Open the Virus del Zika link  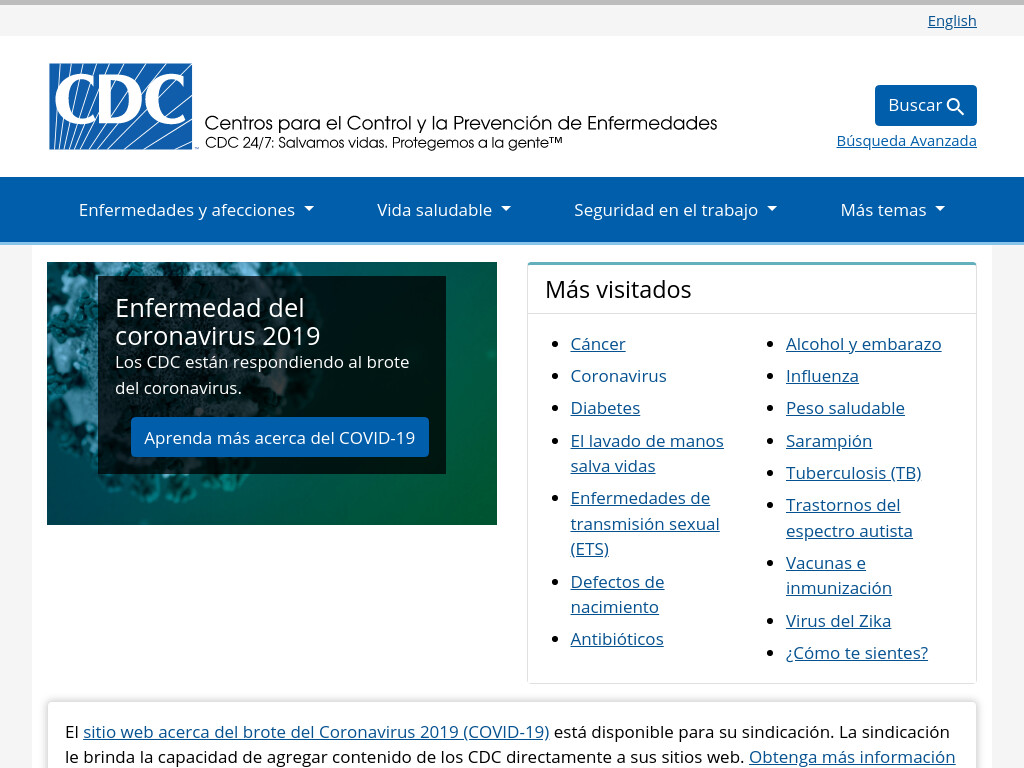point(838,621)
